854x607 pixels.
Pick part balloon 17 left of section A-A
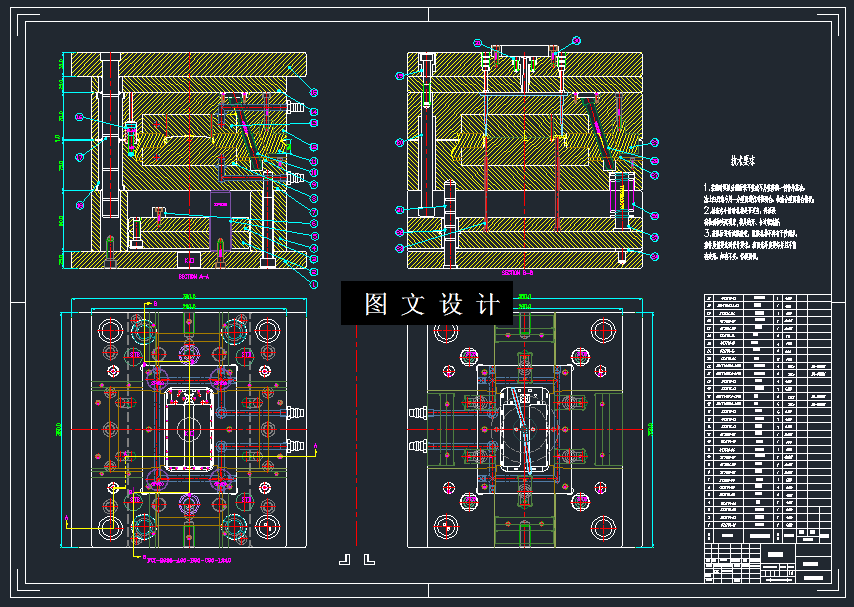pos(80,157)
